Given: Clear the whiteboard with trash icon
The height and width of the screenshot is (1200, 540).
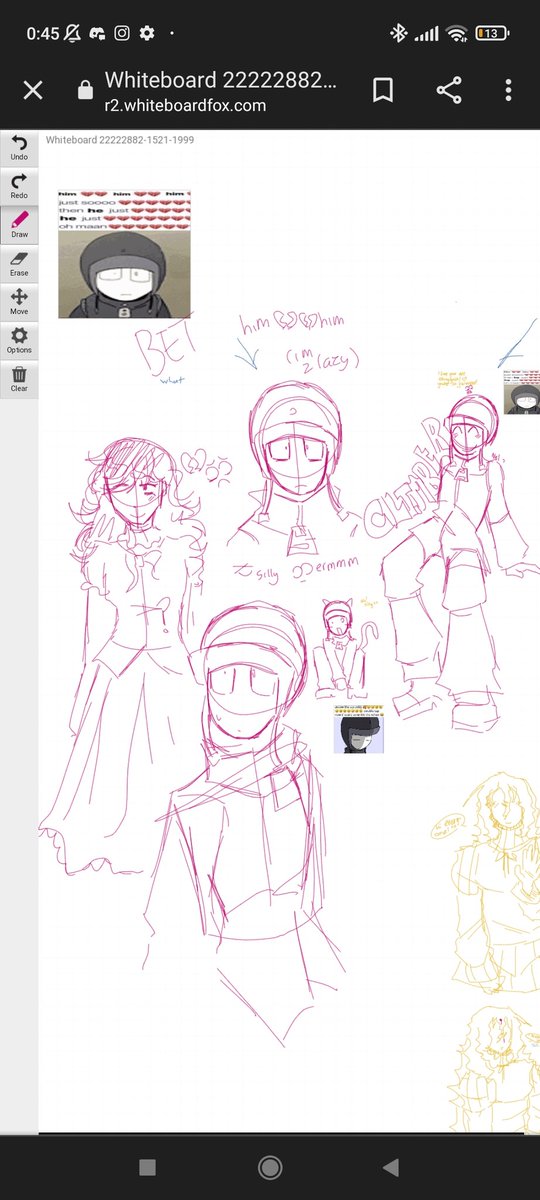Looking at the screenshot, I should click(x=19, y=380).
